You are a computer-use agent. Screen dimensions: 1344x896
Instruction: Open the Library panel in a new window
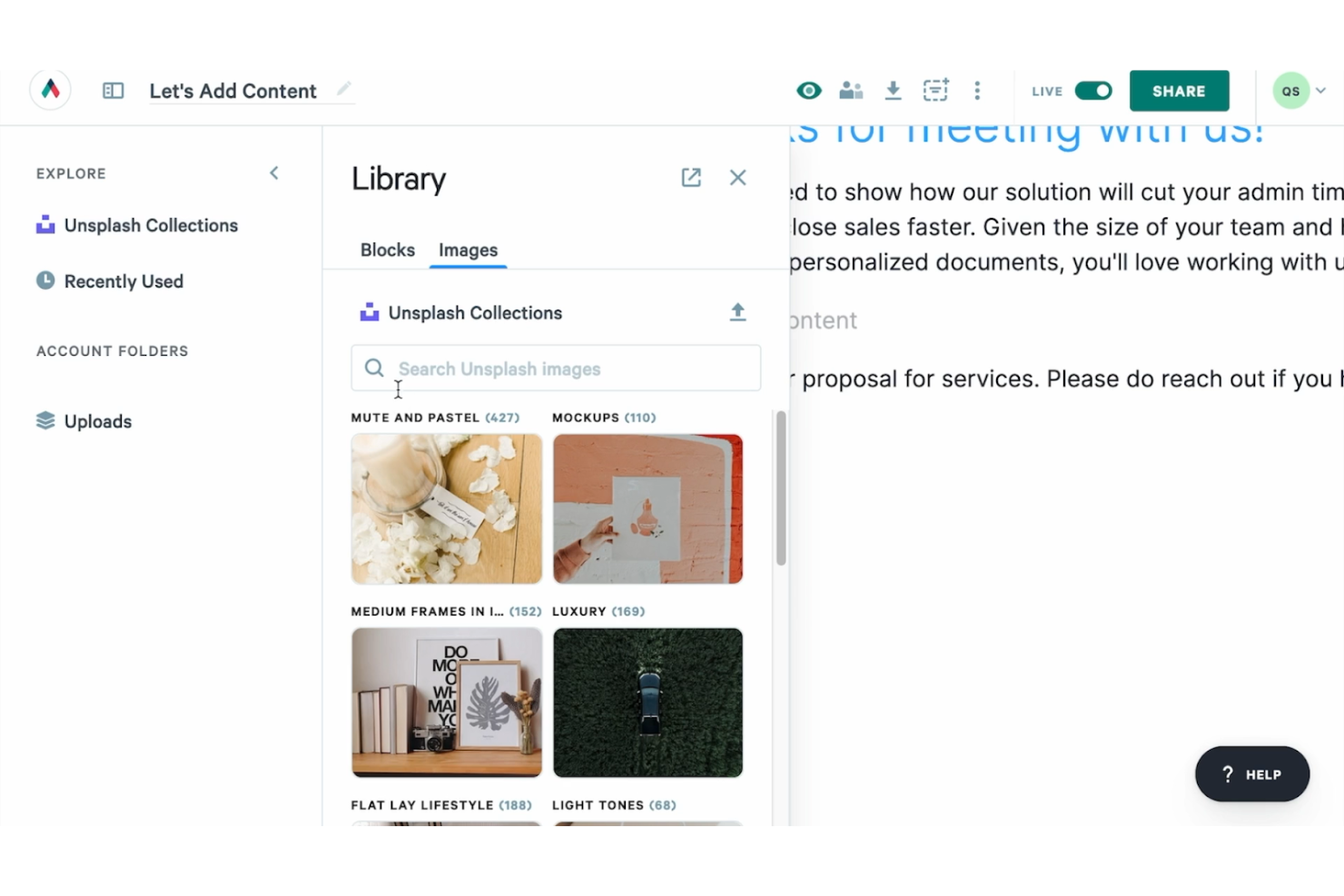690,177
